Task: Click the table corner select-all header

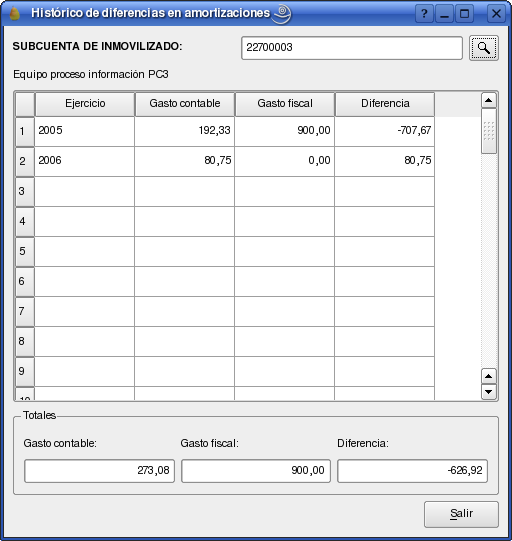Action: (25, 104)
